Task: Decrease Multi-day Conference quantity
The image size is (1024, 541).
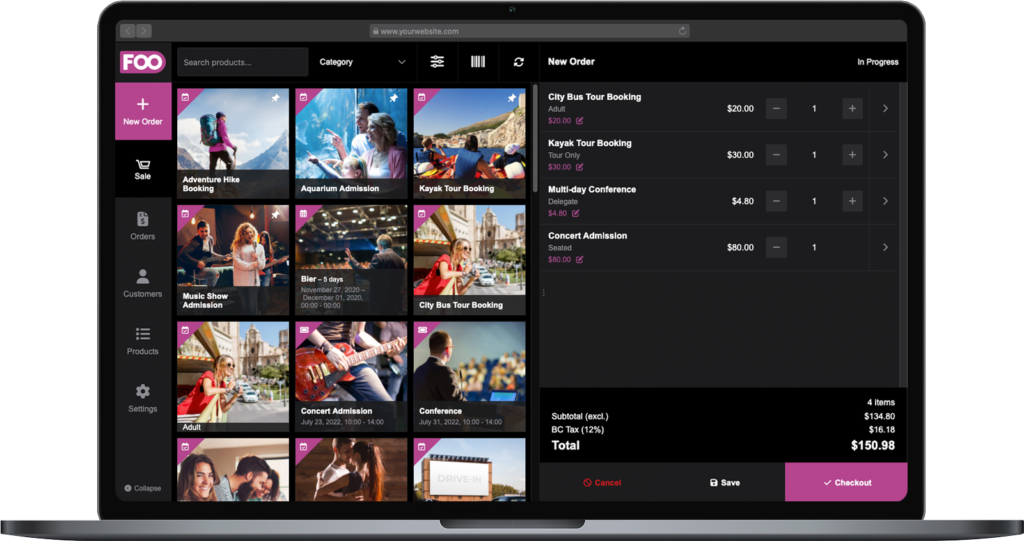Action: [x=776, y=201]
